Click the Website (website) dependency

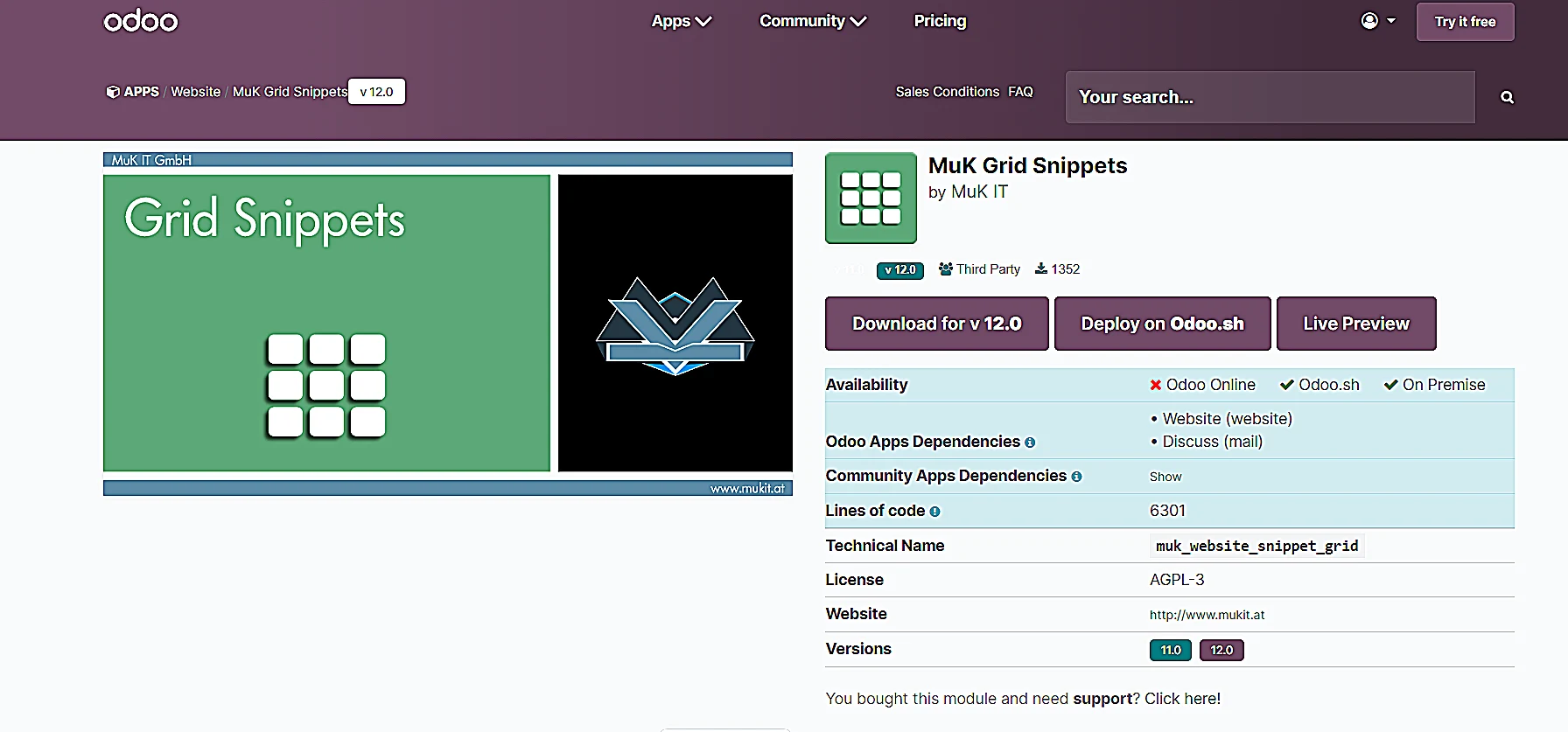pyautogui.click(x=1227, y=419)
